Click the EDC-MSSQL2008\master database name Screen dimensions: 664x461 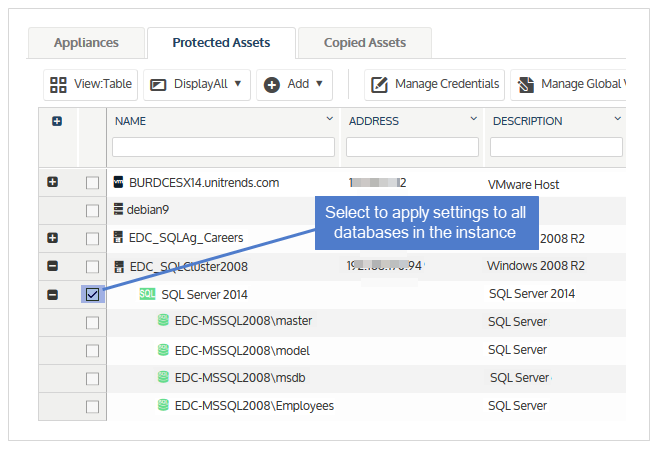coord(243,321)
